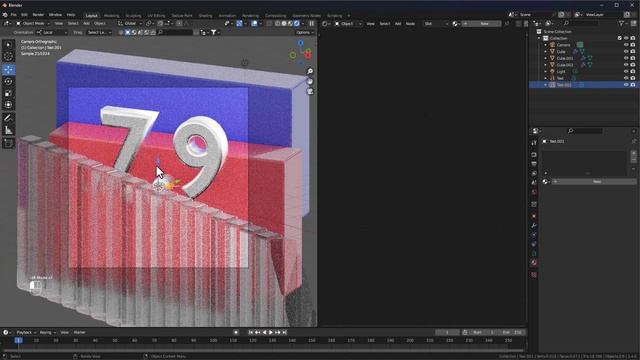This screenshot has height=360, width=640.
Task: Open the Output properties tab
Action: (x=534, y=164)
